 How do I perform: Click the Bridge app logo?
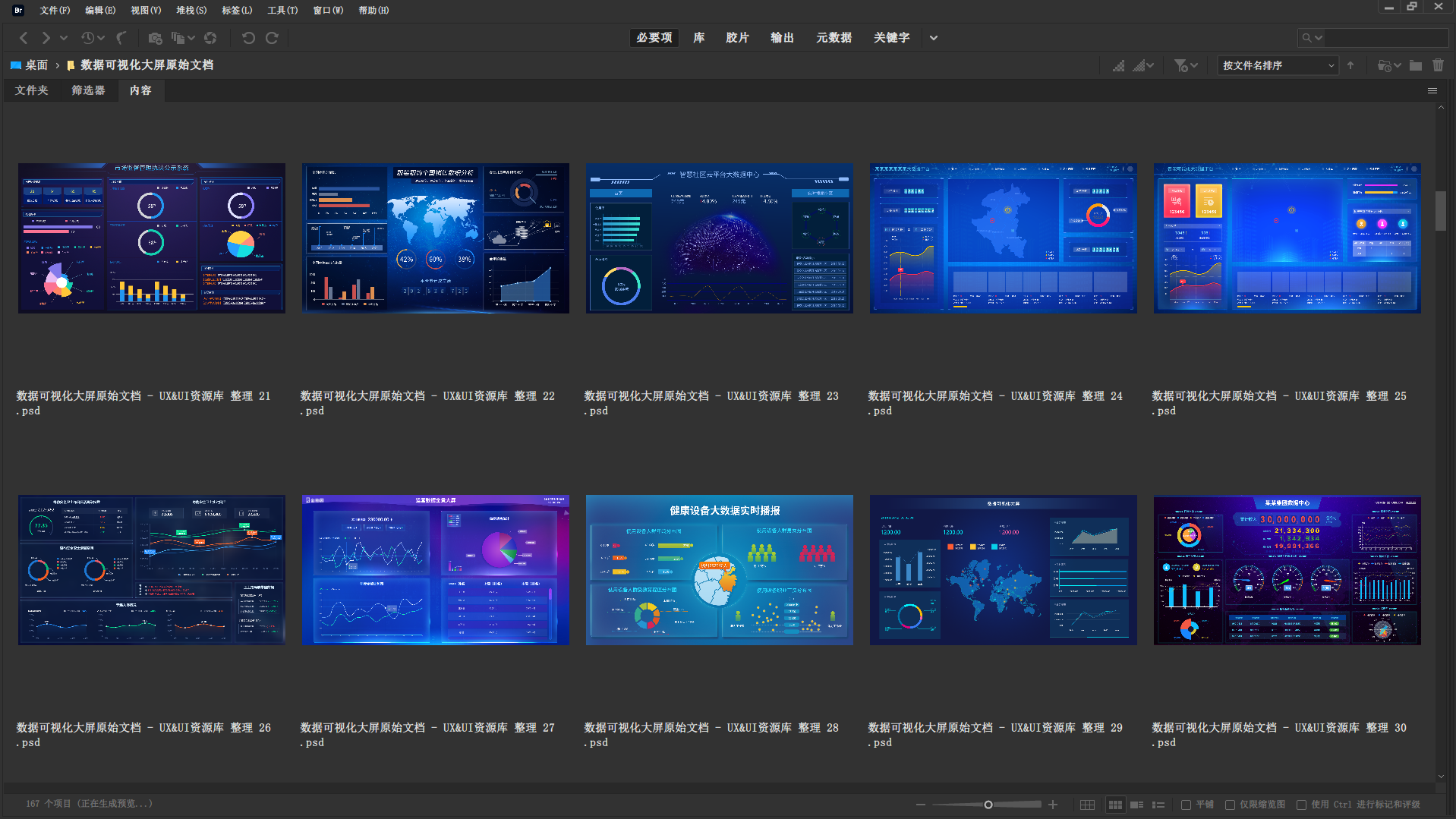pos(18,11)
